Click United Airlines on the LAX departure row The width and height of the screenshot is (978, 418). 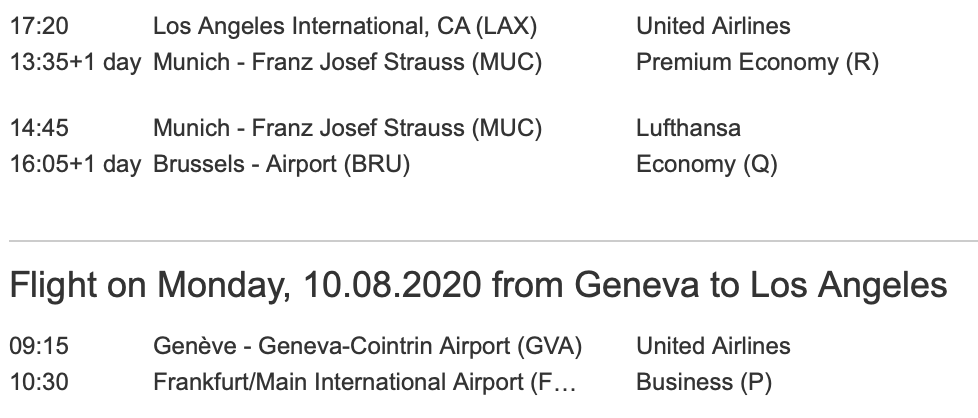[x=713, y=26]
